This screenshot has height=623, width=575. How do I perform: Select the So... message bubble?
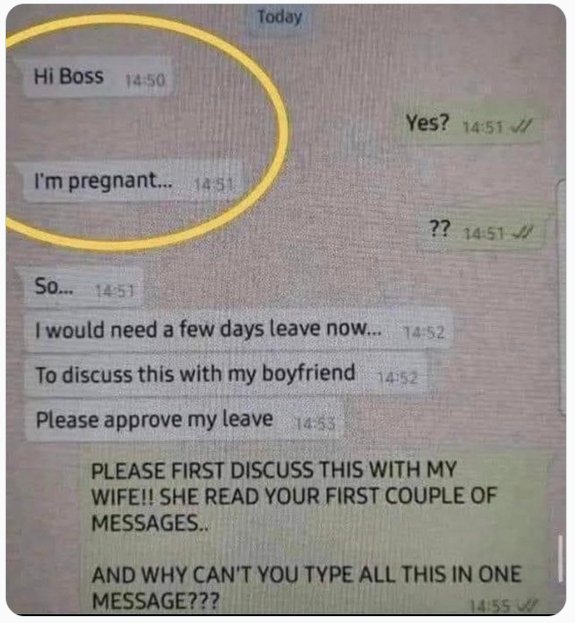(x=83, y=288)
